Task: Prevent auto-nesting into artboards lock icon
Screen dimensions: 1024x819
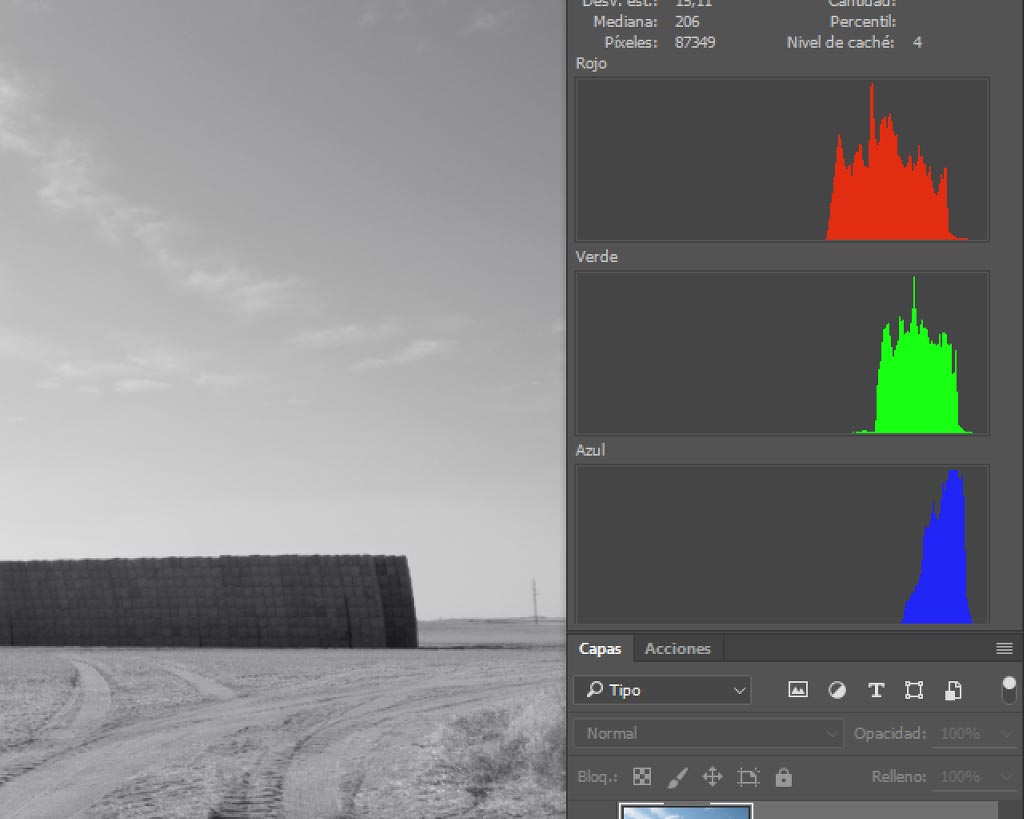Action: point(748,777)
